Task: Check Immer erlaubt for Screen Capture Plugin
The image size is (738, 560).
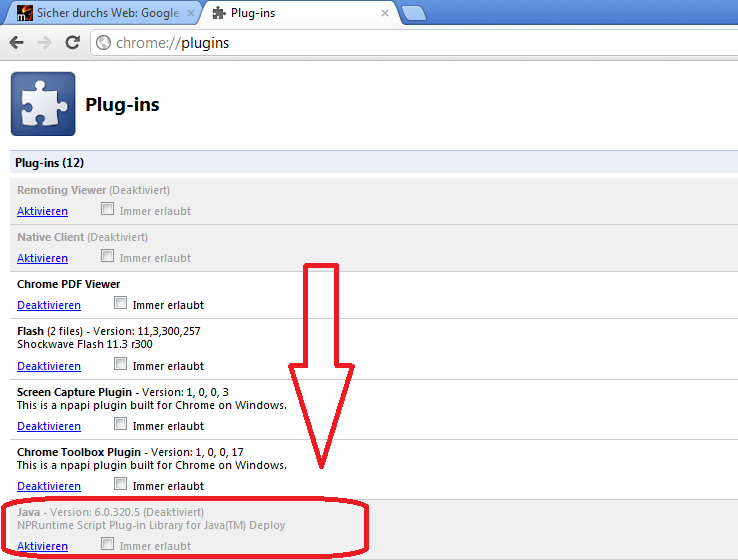Action: click(x=120, y=424)
